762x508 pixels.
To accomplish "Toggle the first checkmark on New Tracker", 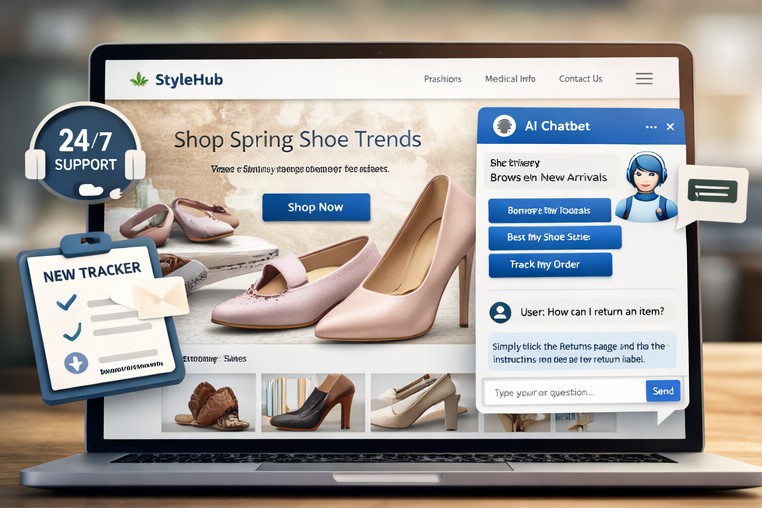I will click(67, 300).
